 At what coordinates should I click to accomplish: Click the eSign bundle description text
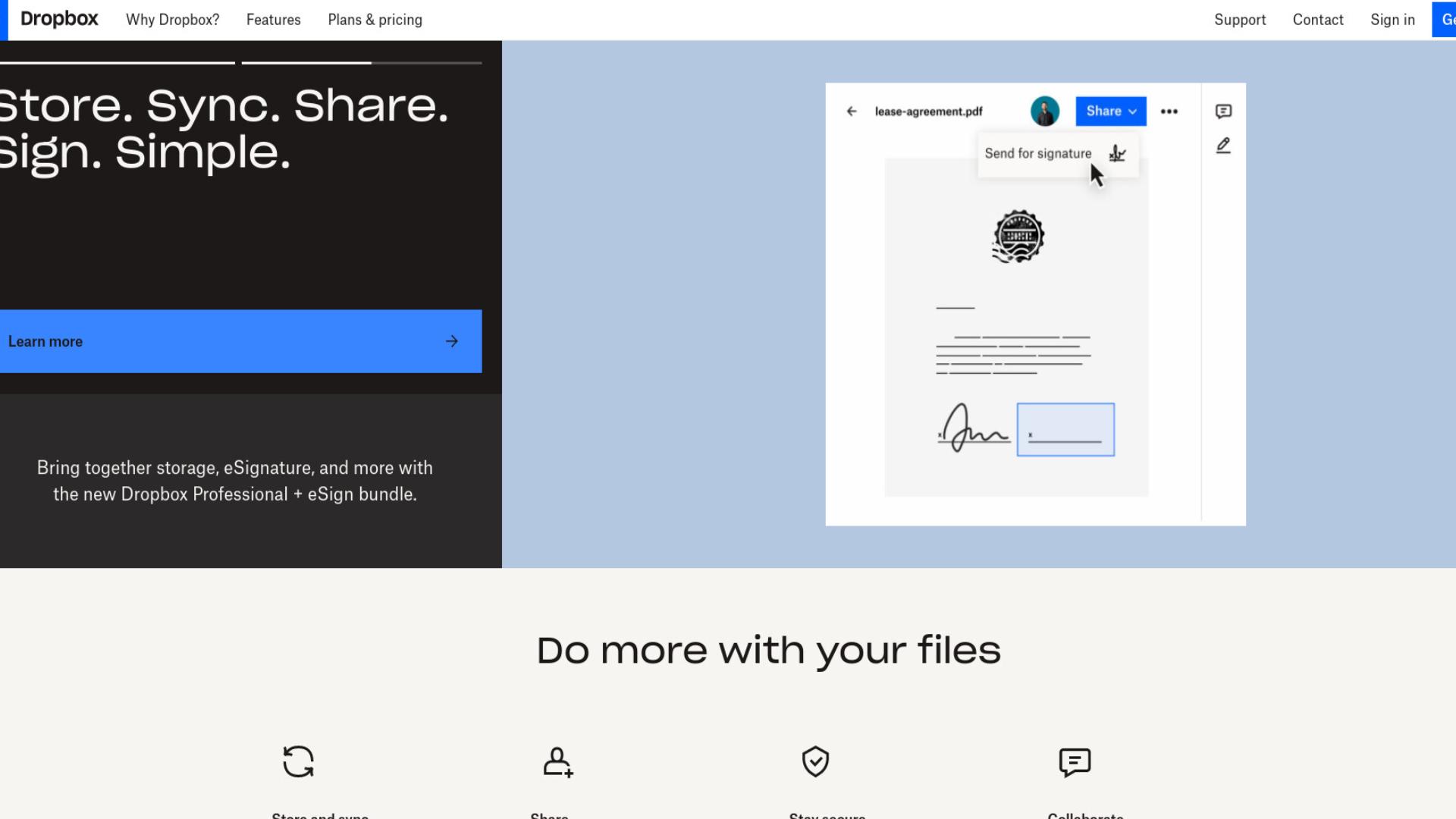[235, 481]
